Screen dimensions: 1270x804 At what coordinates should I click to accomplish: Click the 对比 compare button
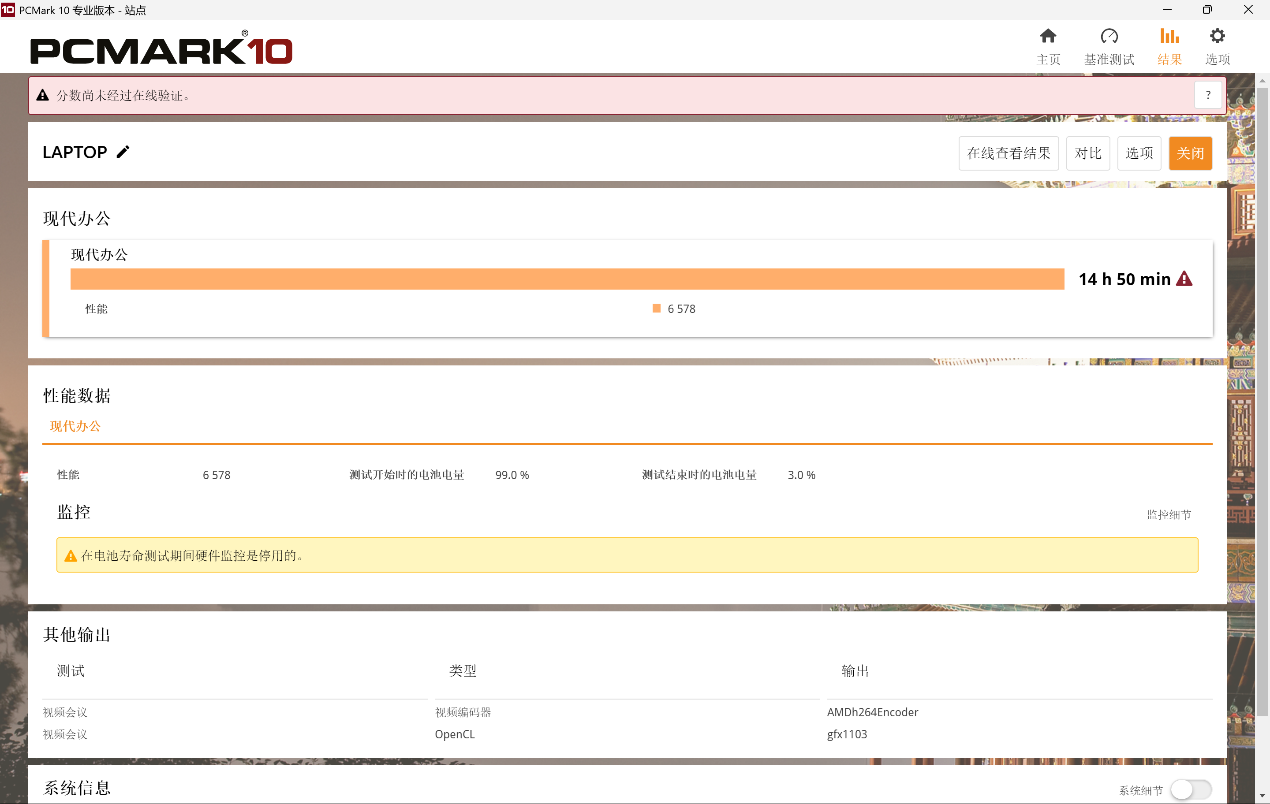(x=1087, y=153)
